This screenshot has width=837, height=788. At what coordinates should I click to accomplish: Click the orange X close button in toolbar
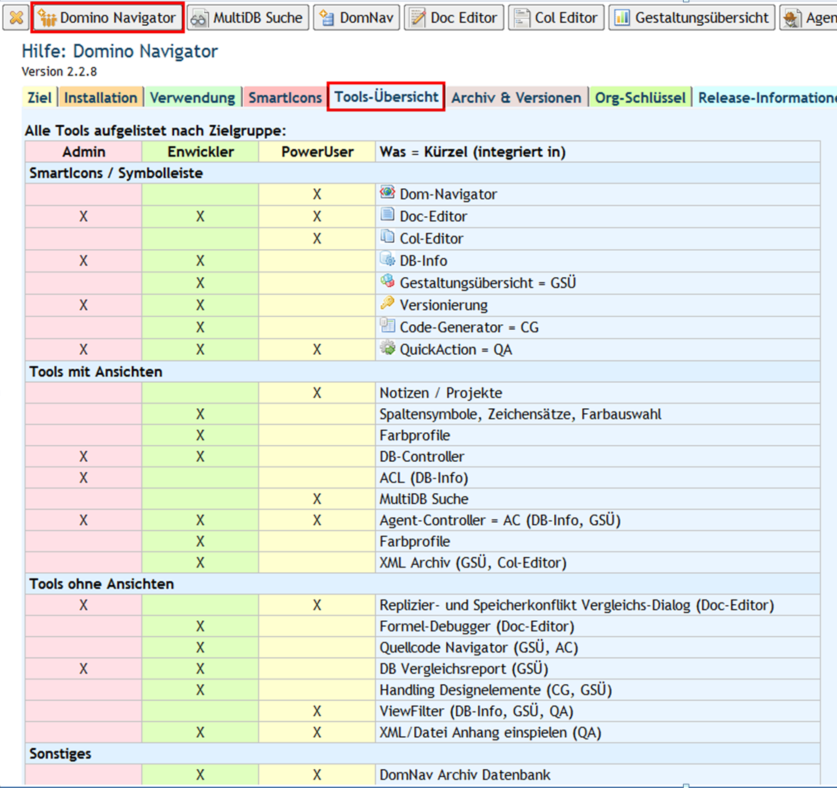[16, 18]
